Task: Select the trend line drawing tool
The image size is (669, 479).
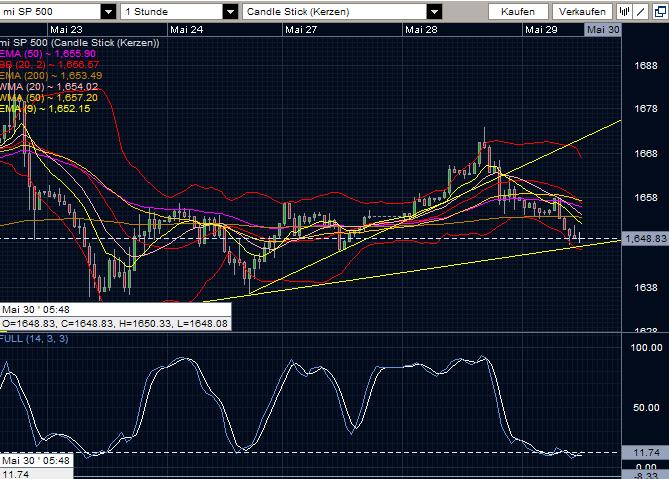Action: (641, 12)
